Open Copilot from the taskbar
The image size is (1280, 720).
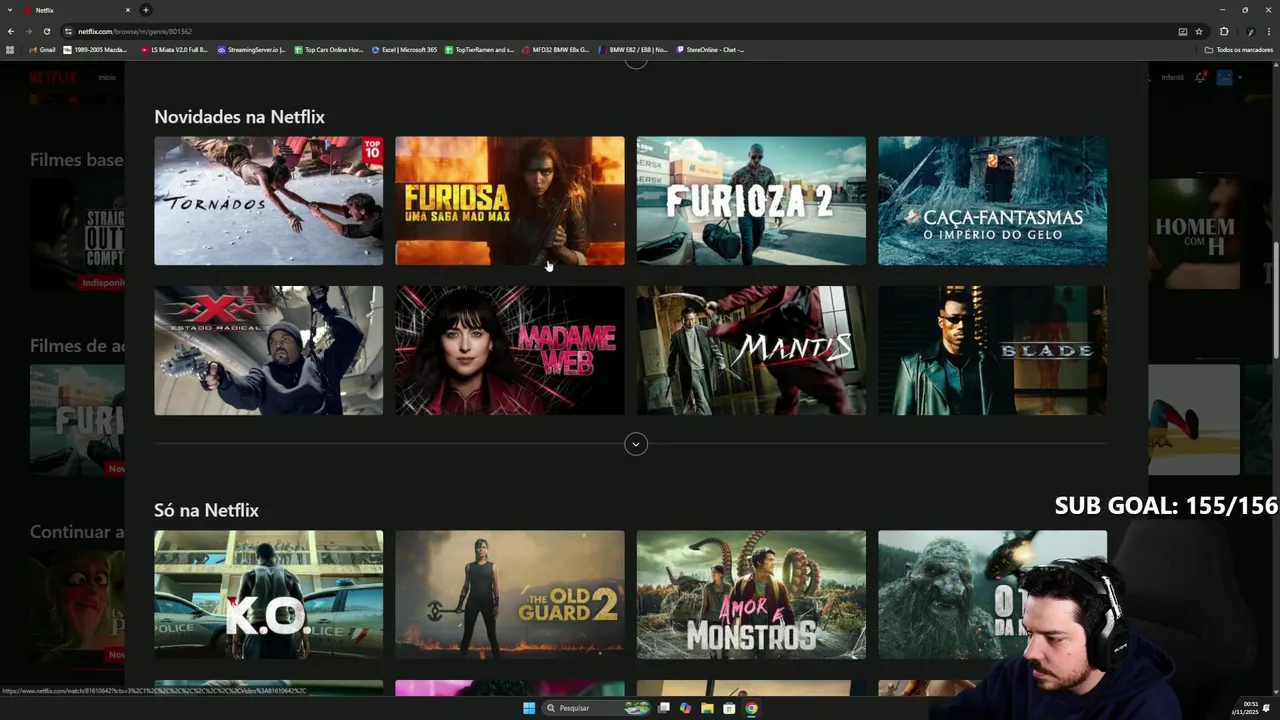tap(685, 708)
